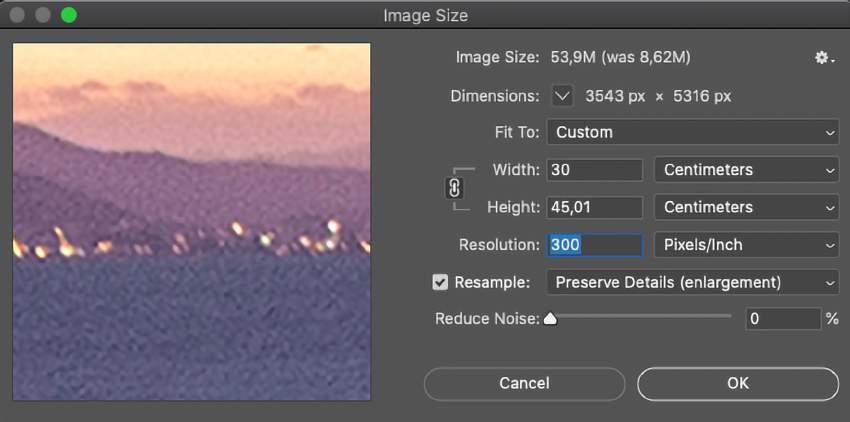Open the Resolution units dropdown

click(x=746, y=245)
